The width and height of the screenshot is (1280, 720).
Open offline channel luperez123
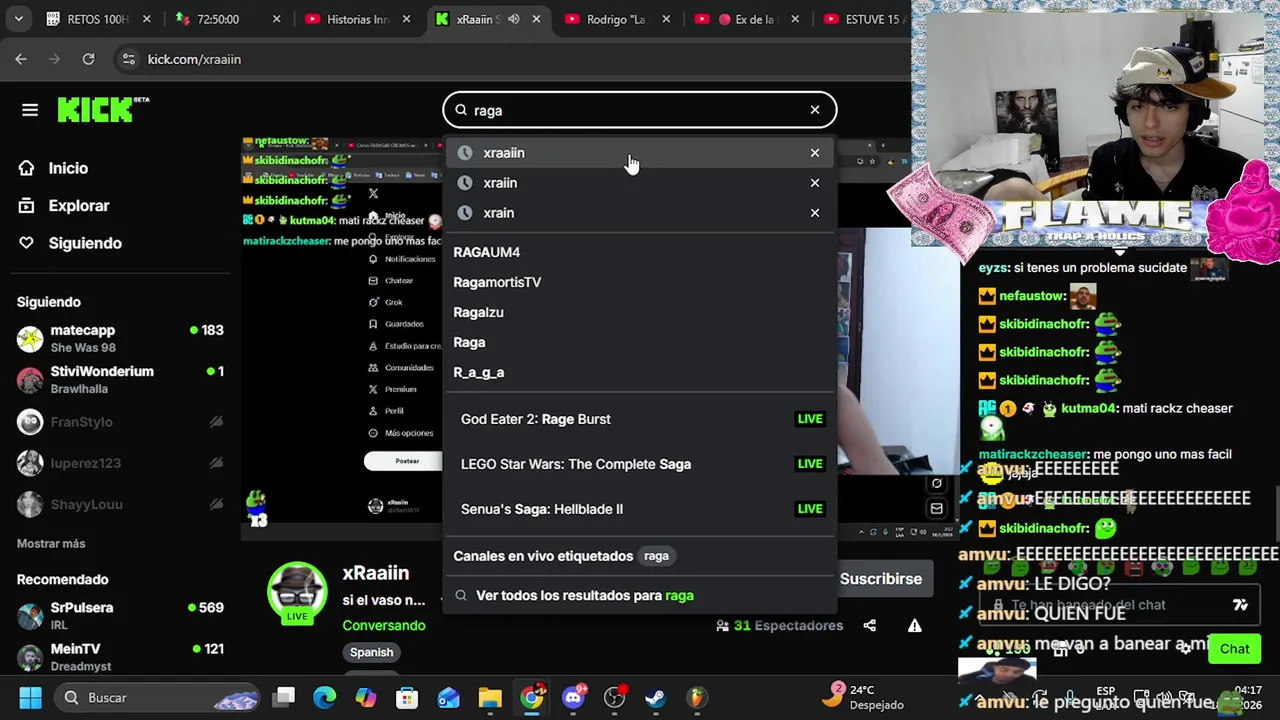coord(120,463)
